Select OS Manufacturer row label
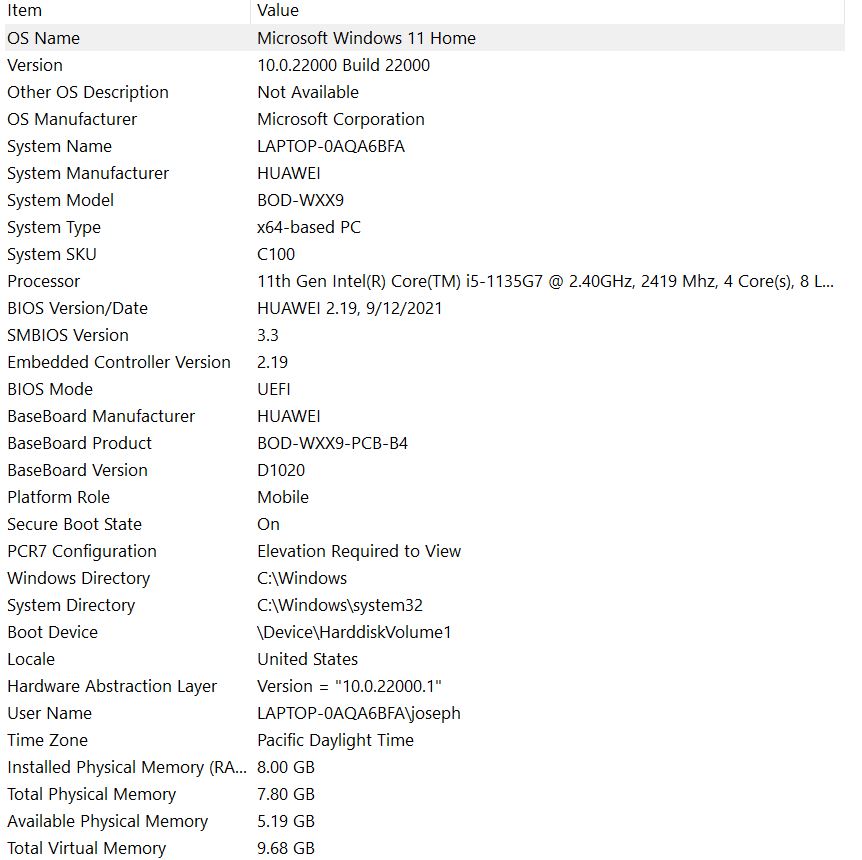 (72, 119)
